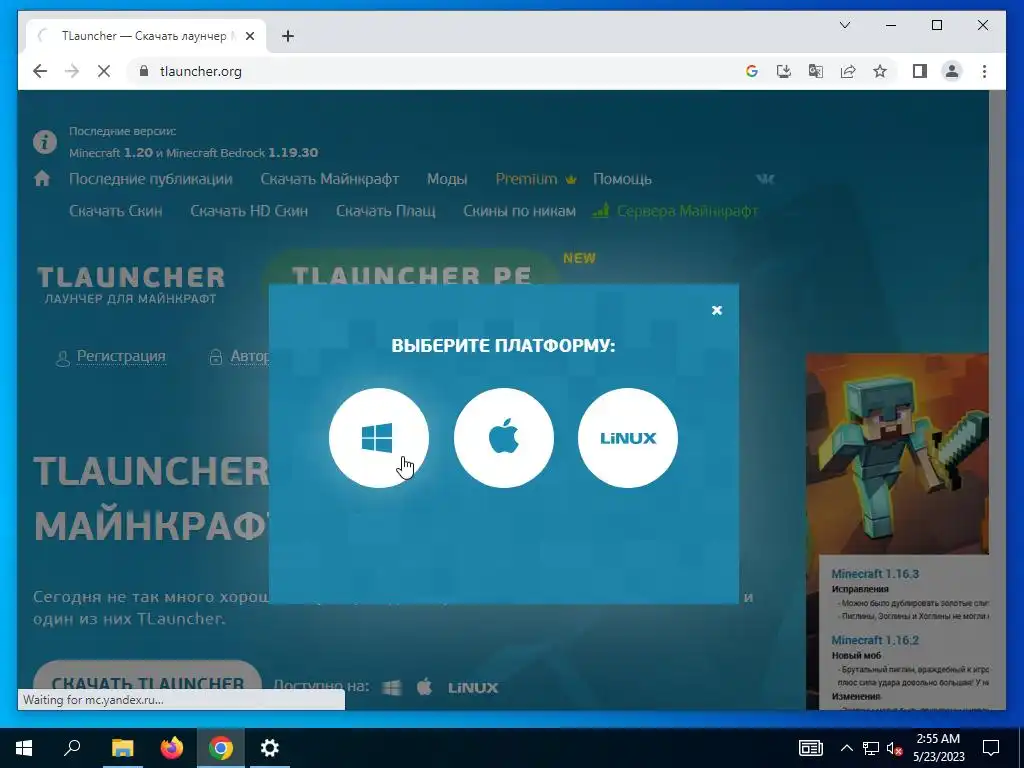Open the Скачать Скин link
Image resolution: width=1024 pixels, height=768 pixels.
click(116, 211)
